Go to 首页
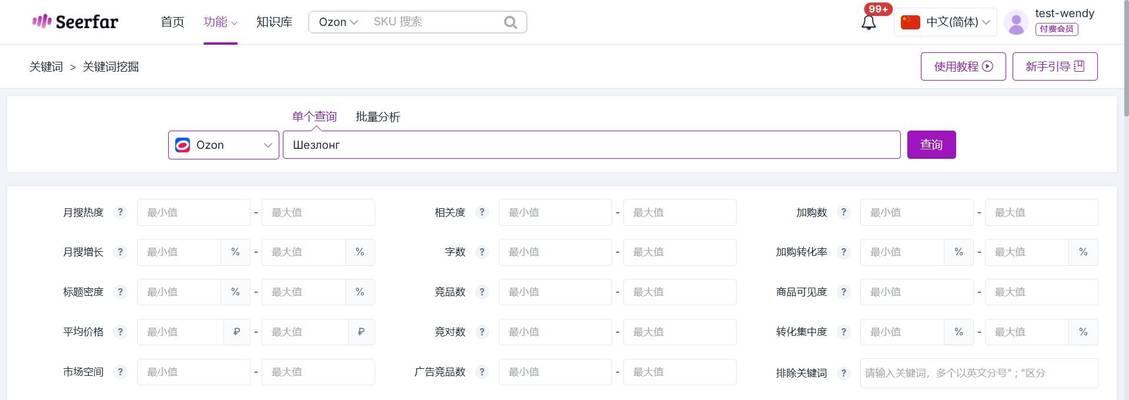The image size is (1129, 400). pyautogui.click(x=172, y=22)
